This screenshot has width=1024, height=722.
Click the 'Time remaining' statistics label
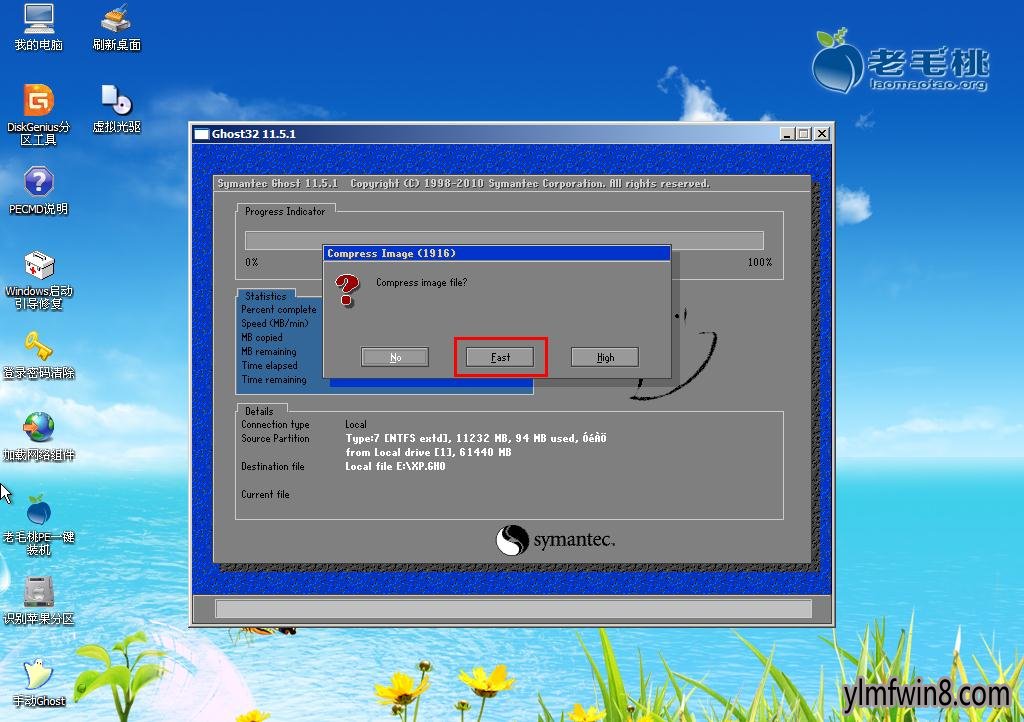(x=274, y=379)
